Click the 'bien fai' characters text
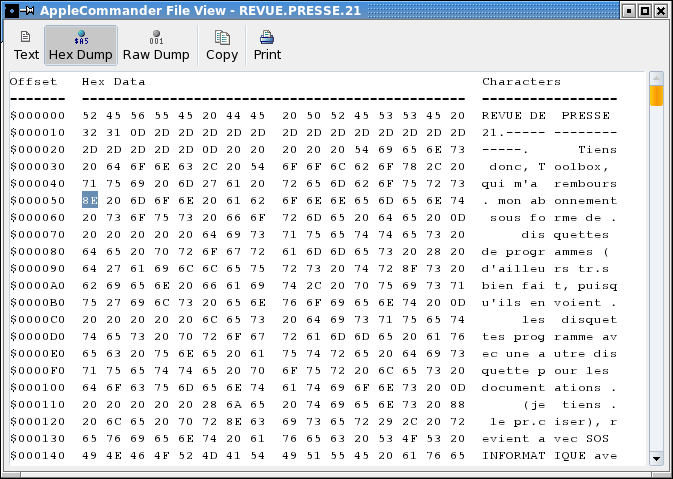The width and height of the screenshot is (673, 479). click(514, 285)
